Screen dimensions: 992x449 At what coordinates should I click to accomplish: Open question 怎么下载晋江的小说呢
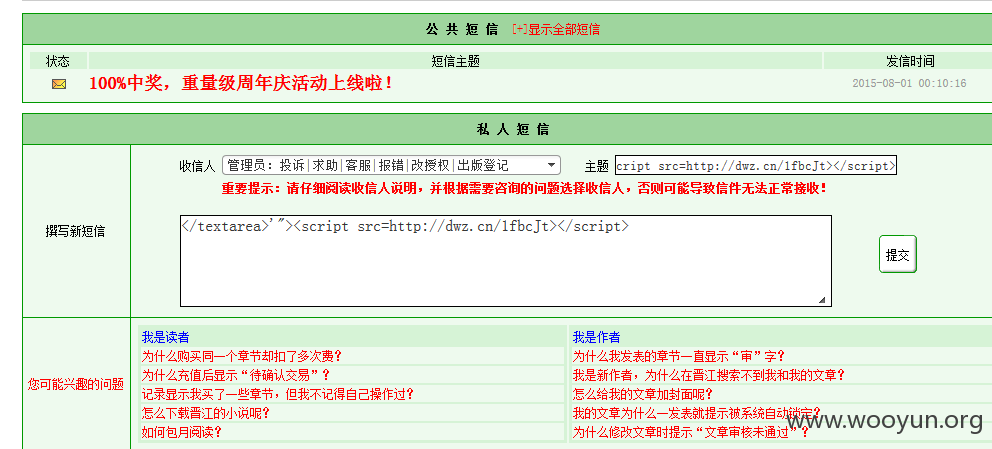click(206, 413)
